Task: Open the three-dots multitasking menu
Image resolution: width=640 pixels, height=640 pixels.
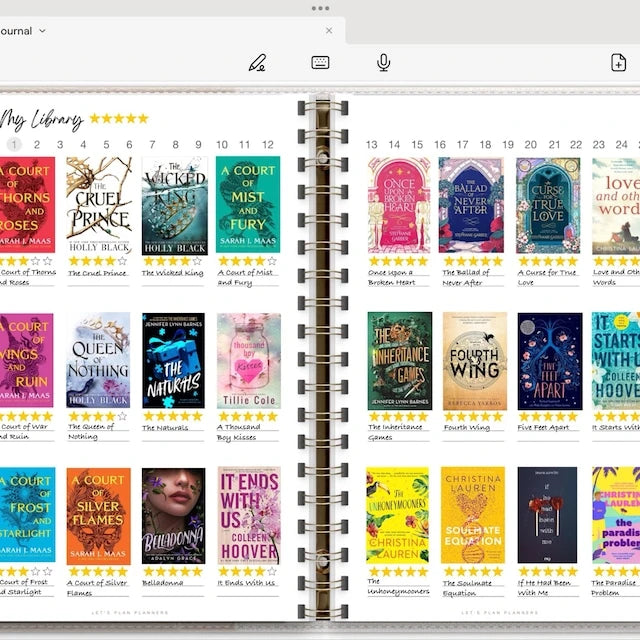Action: pyautogui.click(x=320, y=8)
